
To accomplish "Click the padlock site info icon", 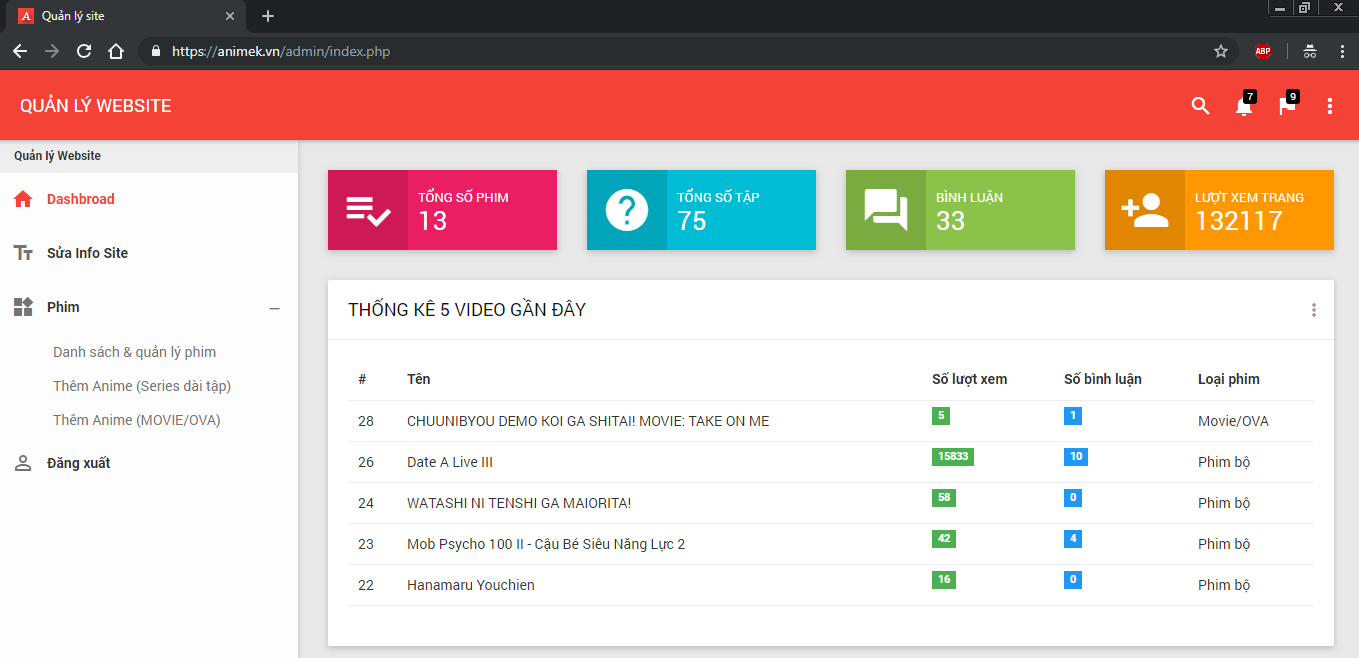I will [155, 51].
